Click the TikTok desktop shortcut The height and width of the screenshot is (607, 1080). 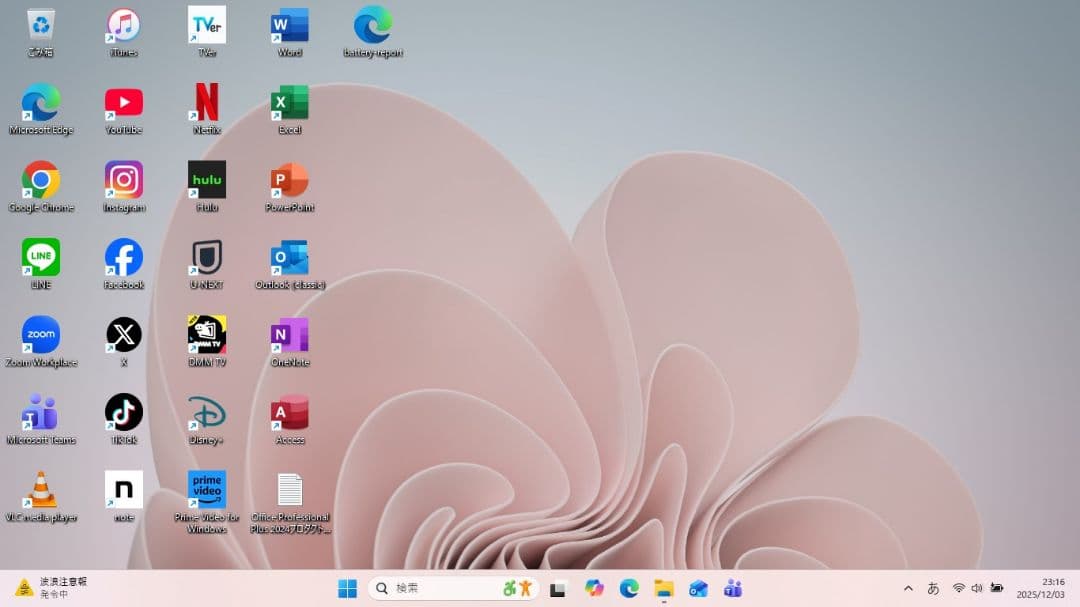coord(124,413)
